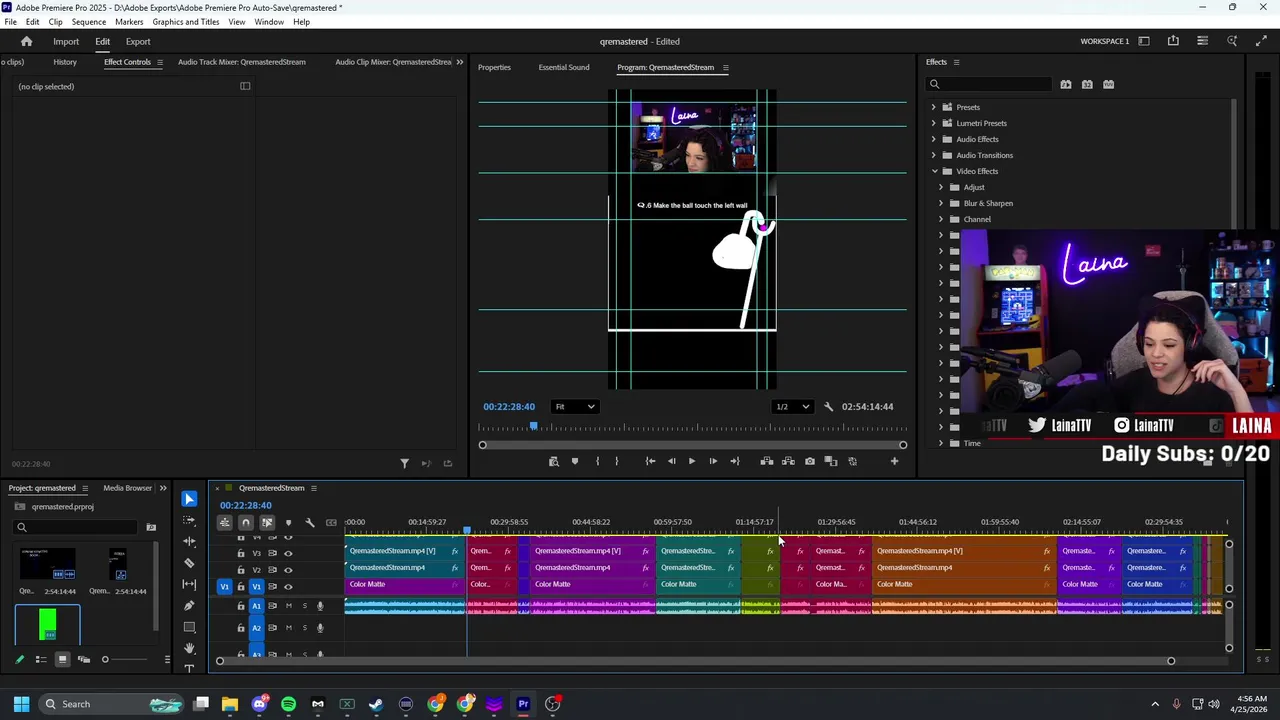Open Comparison View in Program monitor
Screen dimensions: 1280x720
tap(831, 461)
